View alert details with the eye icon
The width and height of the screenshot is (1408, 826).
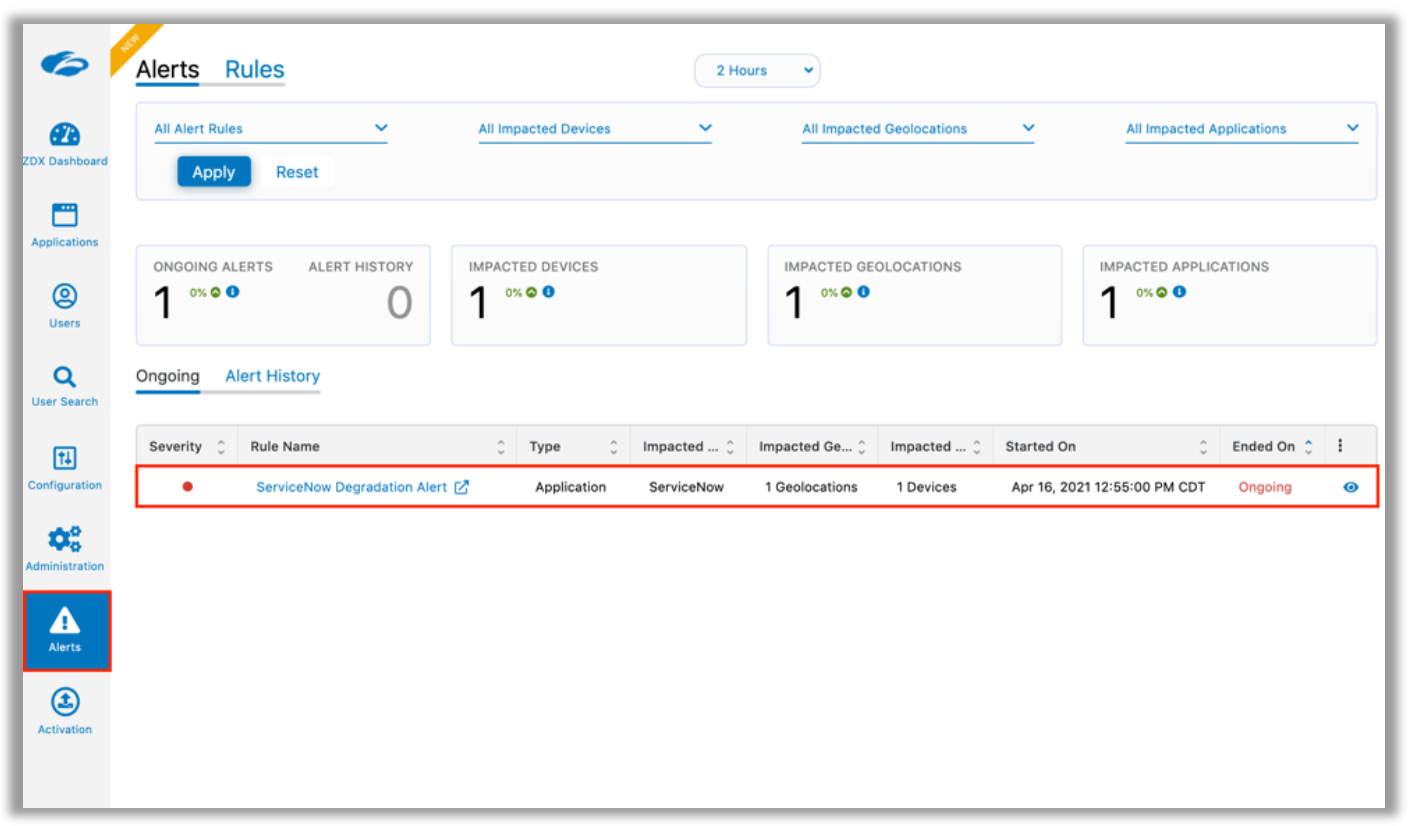(1351, 487)
